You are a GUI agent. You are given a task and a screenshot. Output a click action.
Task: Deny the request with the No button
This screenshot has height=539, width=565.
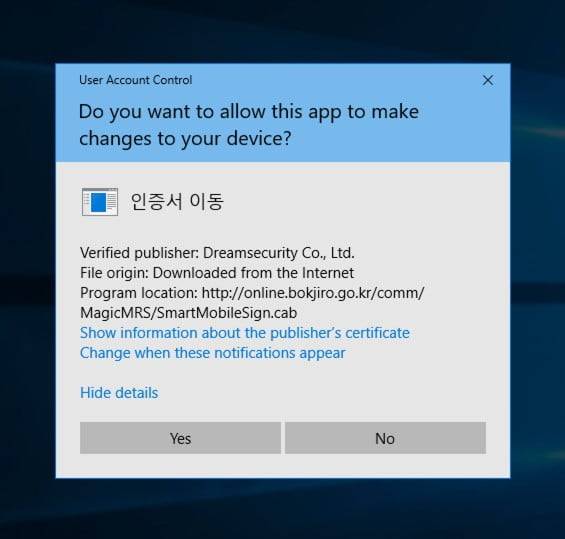coord(385,438)
